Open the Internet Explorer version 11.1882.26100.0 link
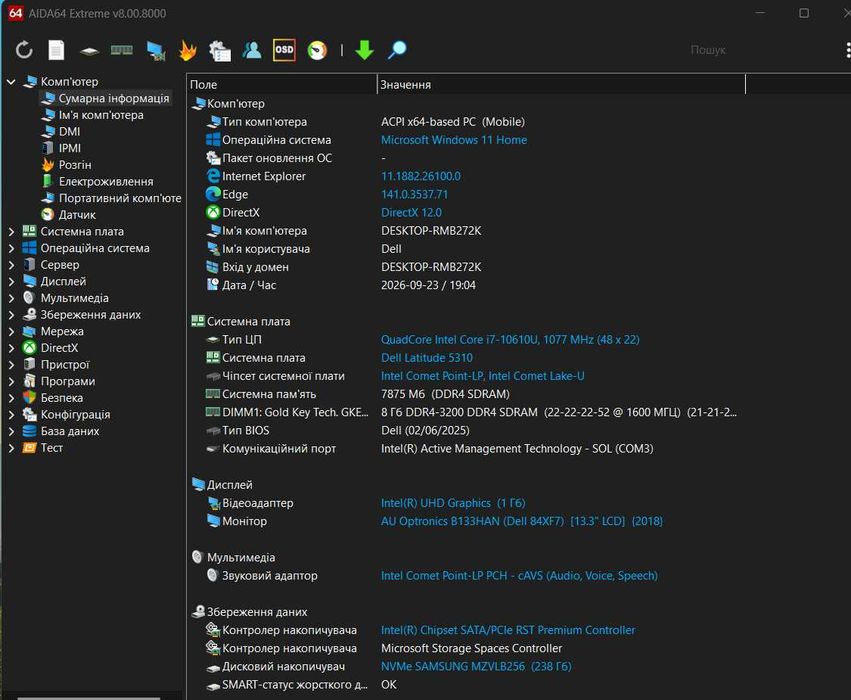The width and height of the screenshot is (851, 700). (421, 176)
